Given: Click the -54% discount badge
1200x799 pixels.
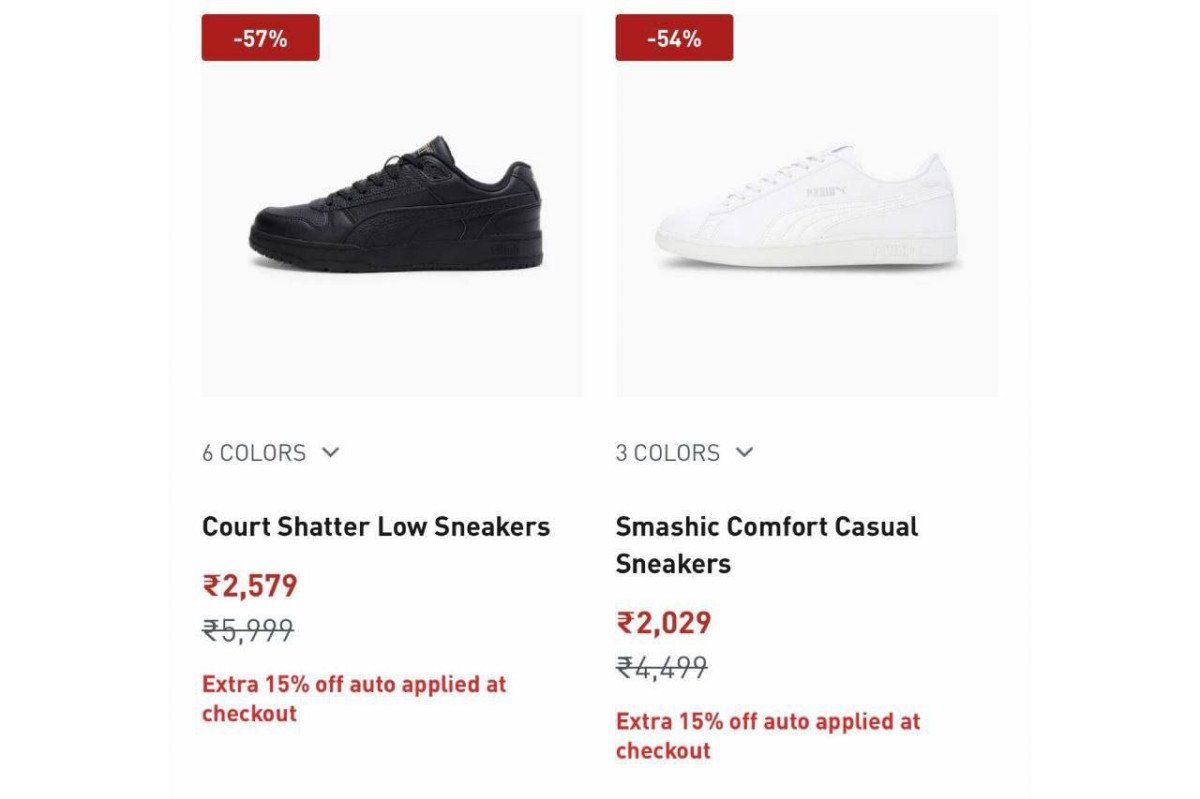Looking at the screenshot, I should [674, 38].
